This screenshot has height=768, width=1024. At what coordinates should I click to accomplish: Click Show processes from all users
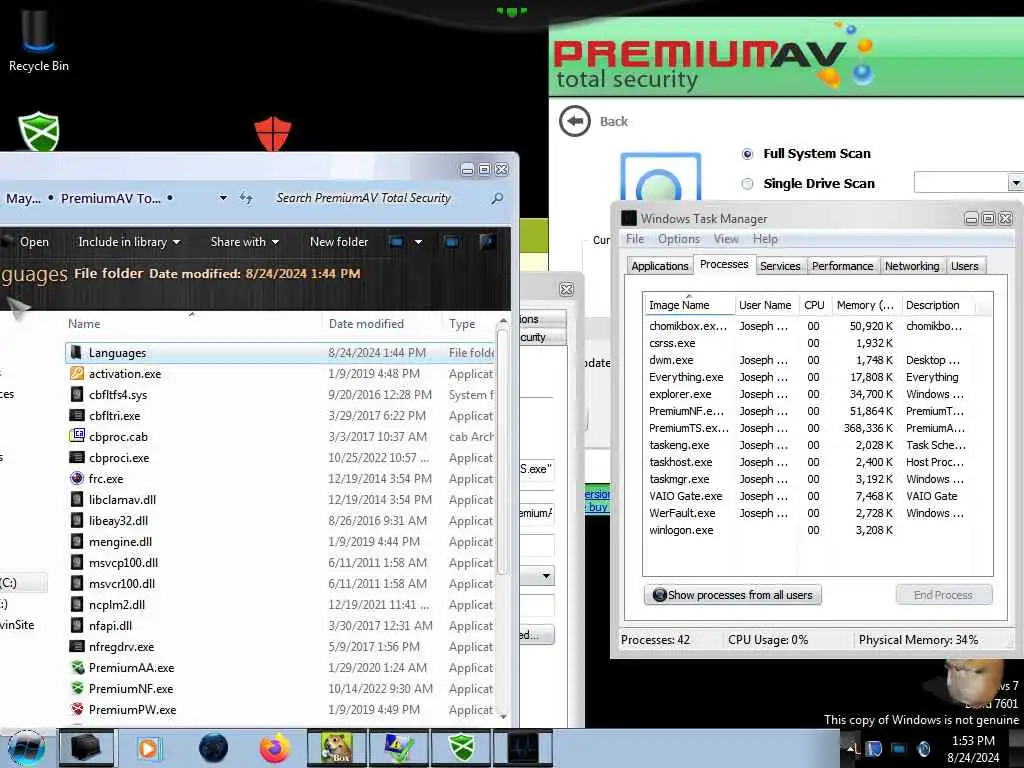tap(733, 595)
